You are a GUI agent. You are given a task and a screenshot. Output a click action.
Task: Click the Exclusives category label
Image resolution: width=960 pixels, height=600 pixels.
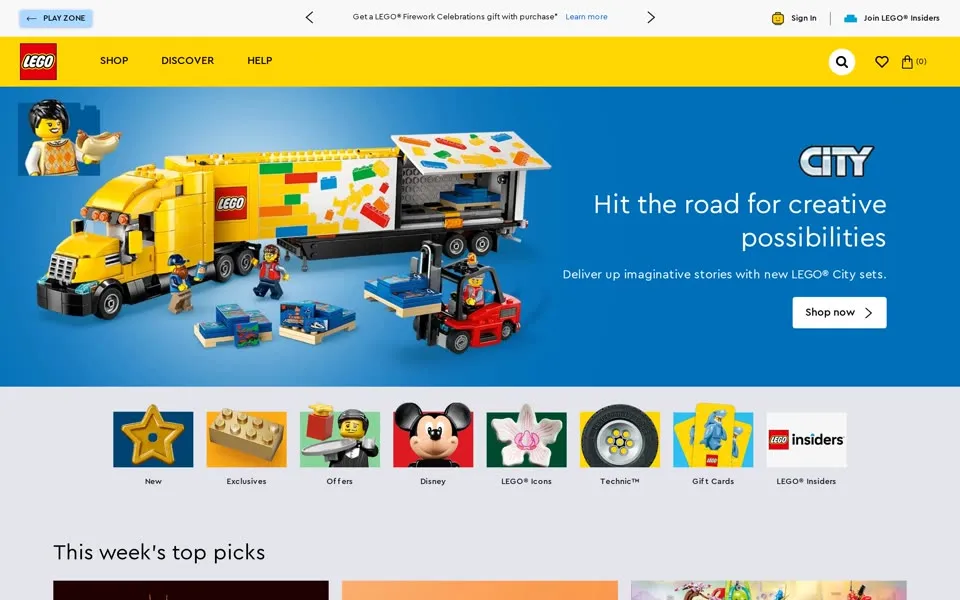[x=246, y=481]
